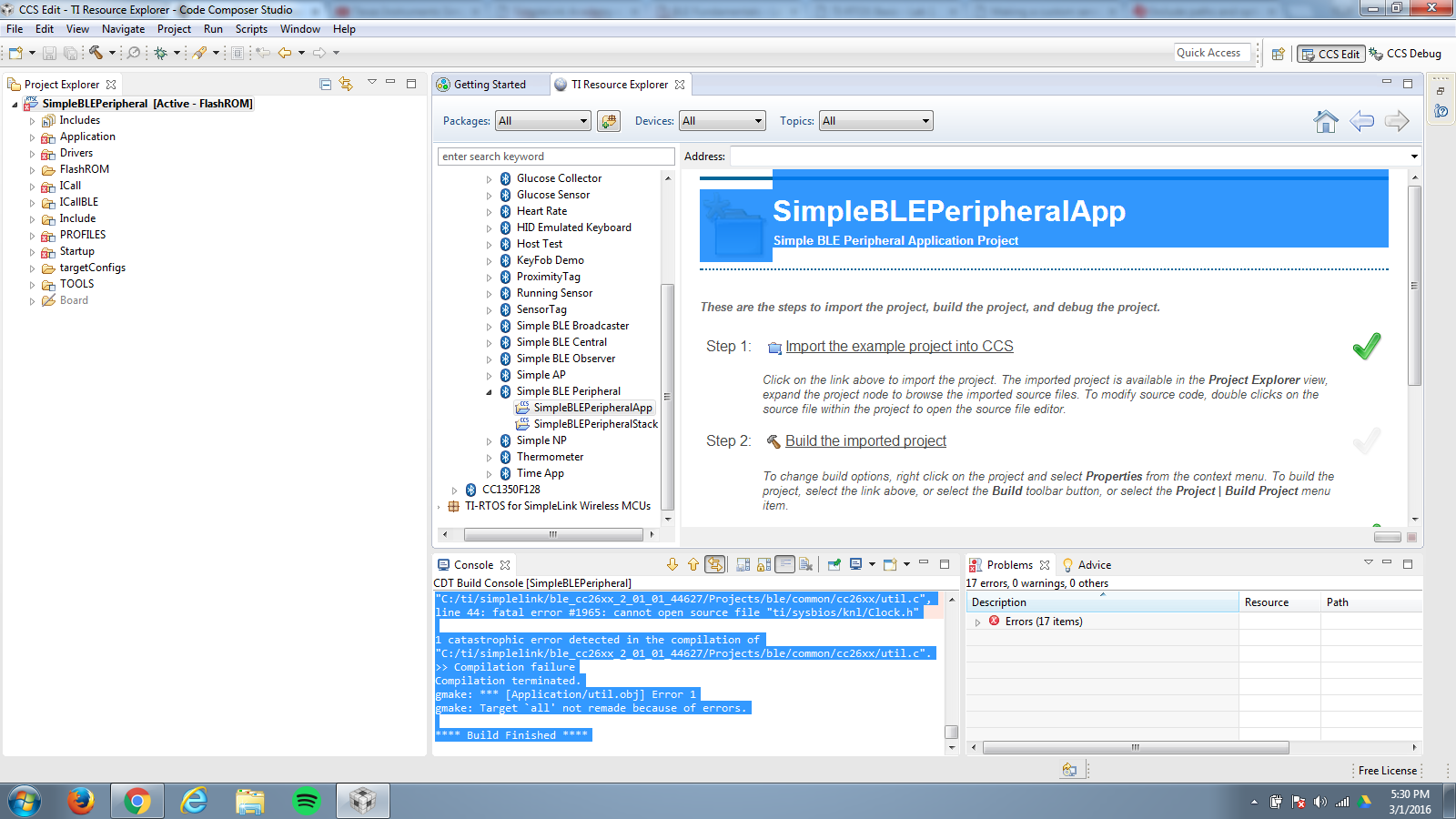This screenshot has width=1456, height=819.
Task: Select SimpleBLEPeripheralStack in the tree
Action: click(x=595, y=424)
